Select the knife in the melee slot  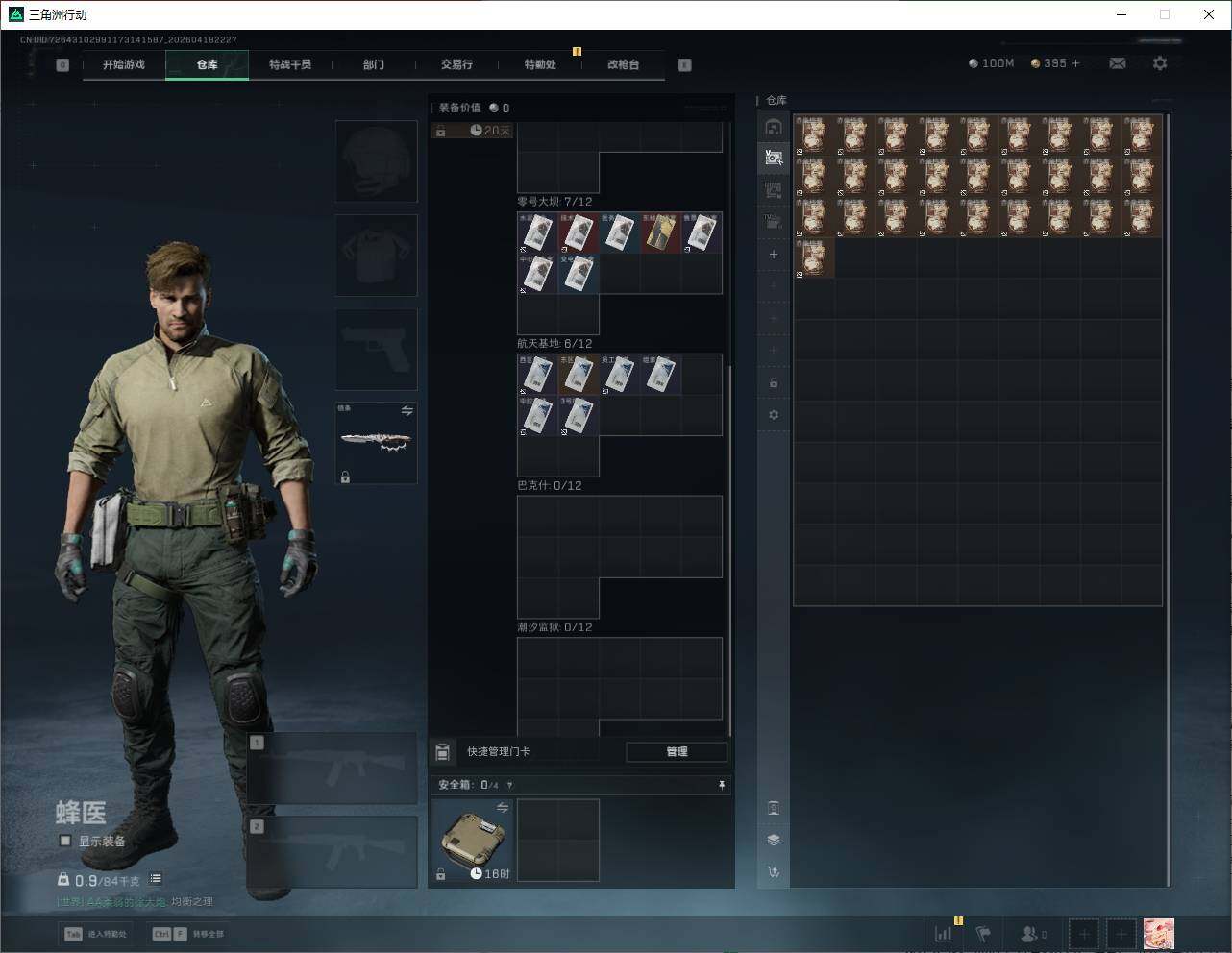[x=377, y=443]
